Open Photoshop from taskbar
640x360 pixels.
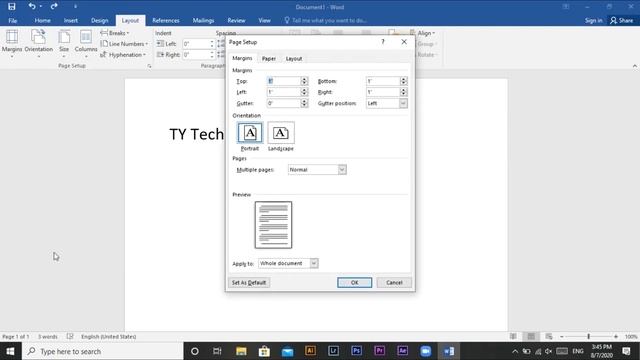356,351
